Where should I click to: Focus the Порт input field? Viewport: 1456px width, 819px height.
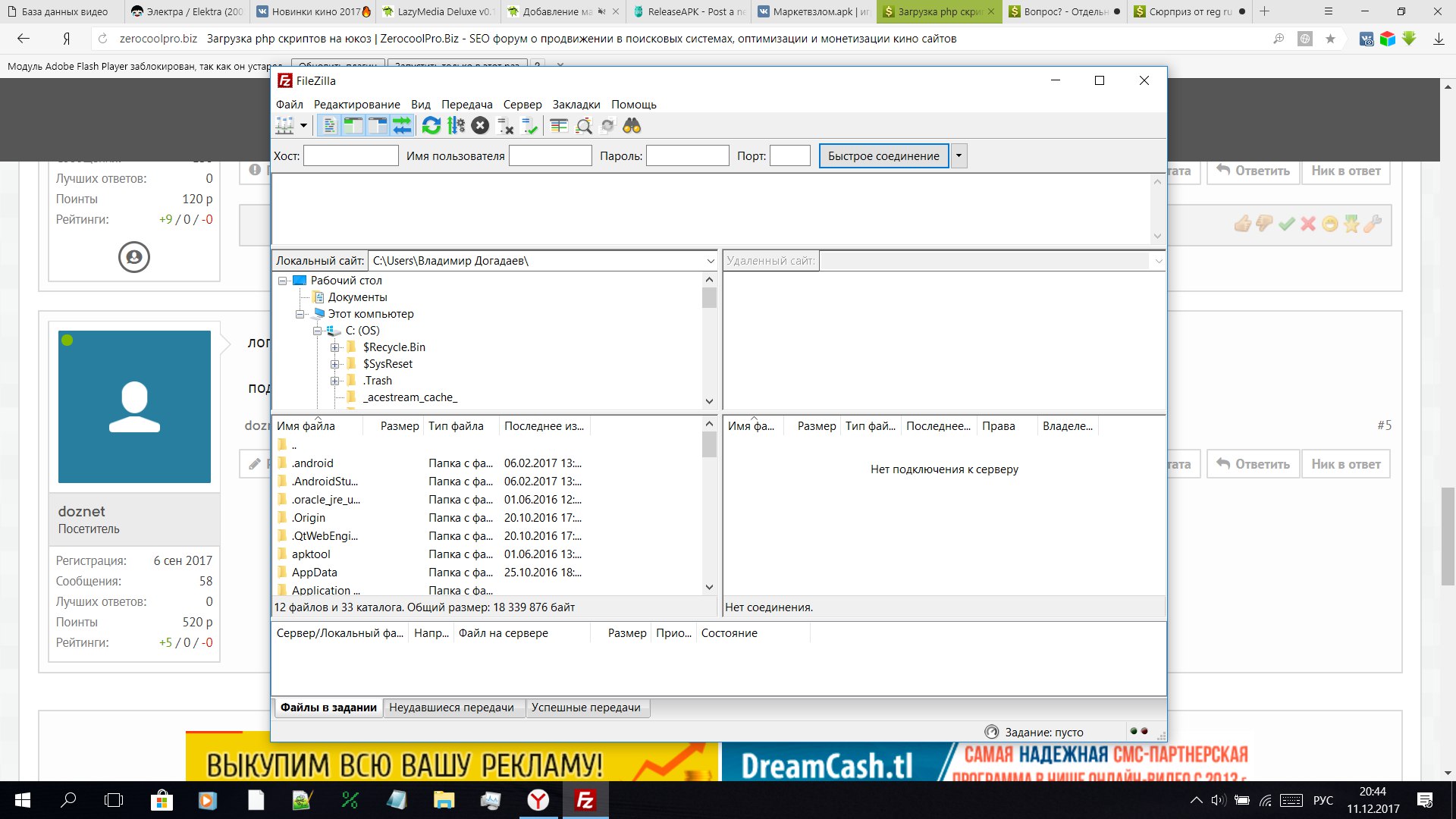click(x=790, y=156)
